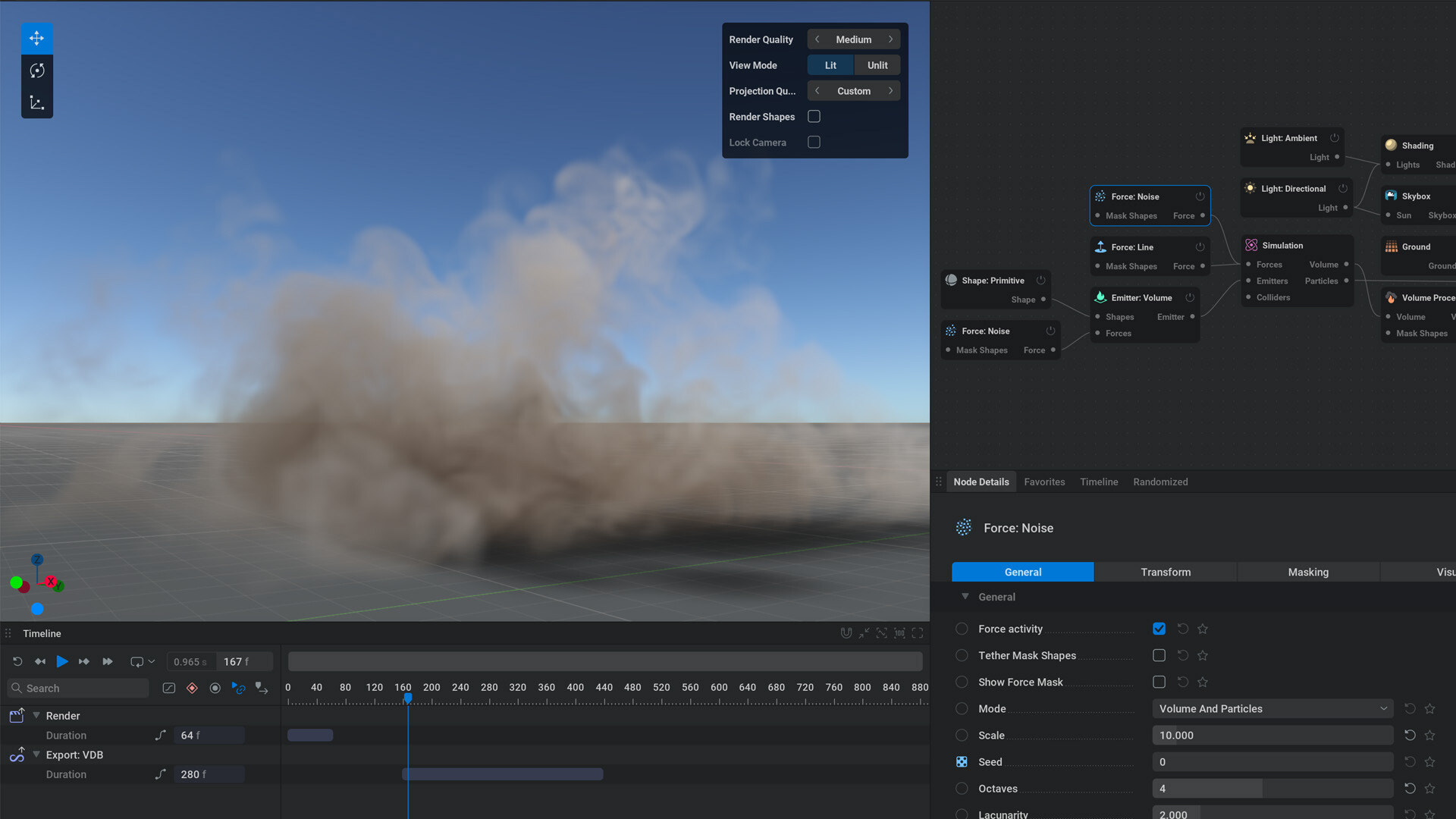Image resolution: width=1456 pixels, height=819 pixels.
Task: Open the Transform tab
Action: [x=1166, y=572]
